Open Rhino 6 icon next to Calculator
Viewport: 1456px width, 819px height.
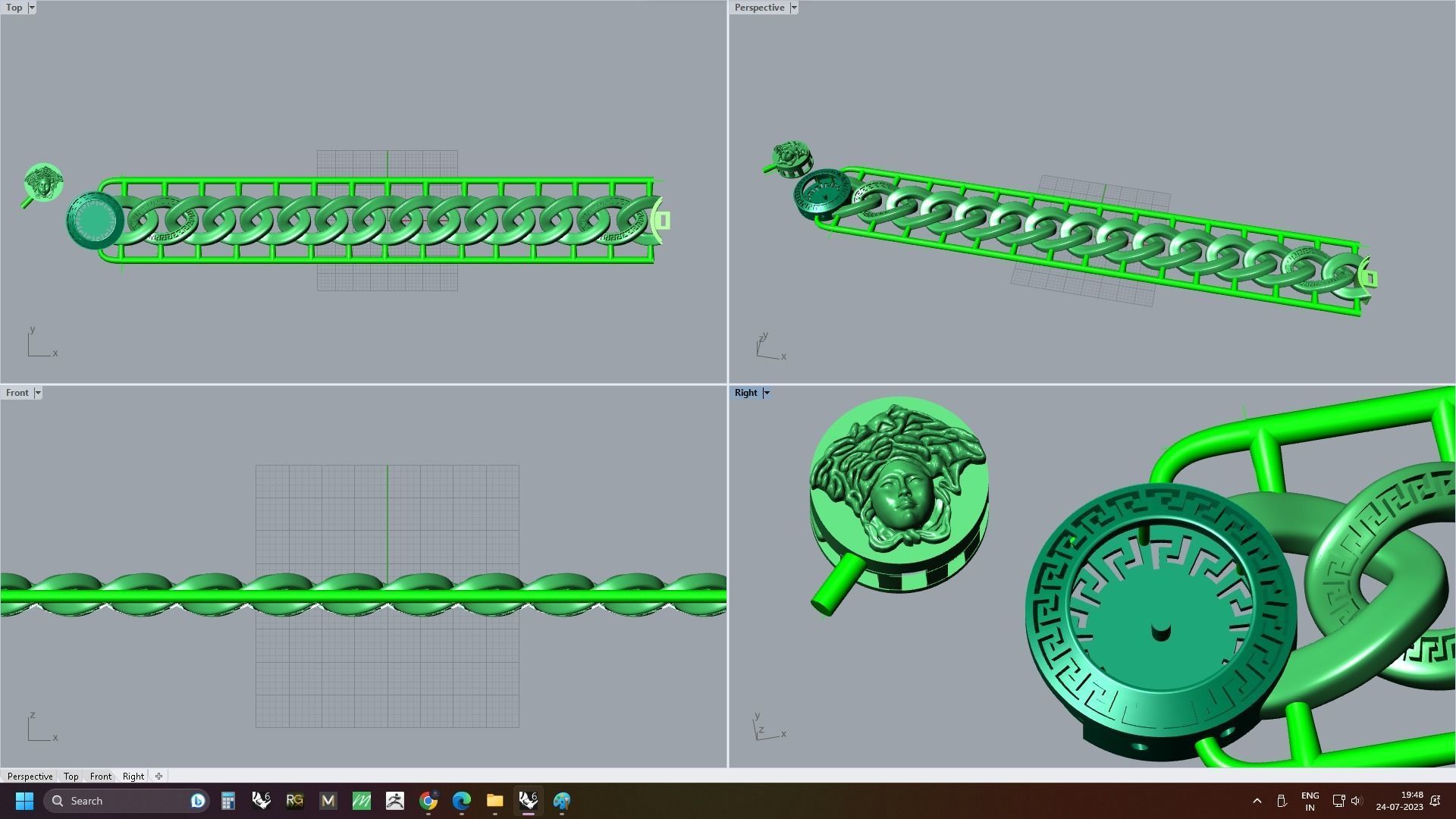[262, 801]
